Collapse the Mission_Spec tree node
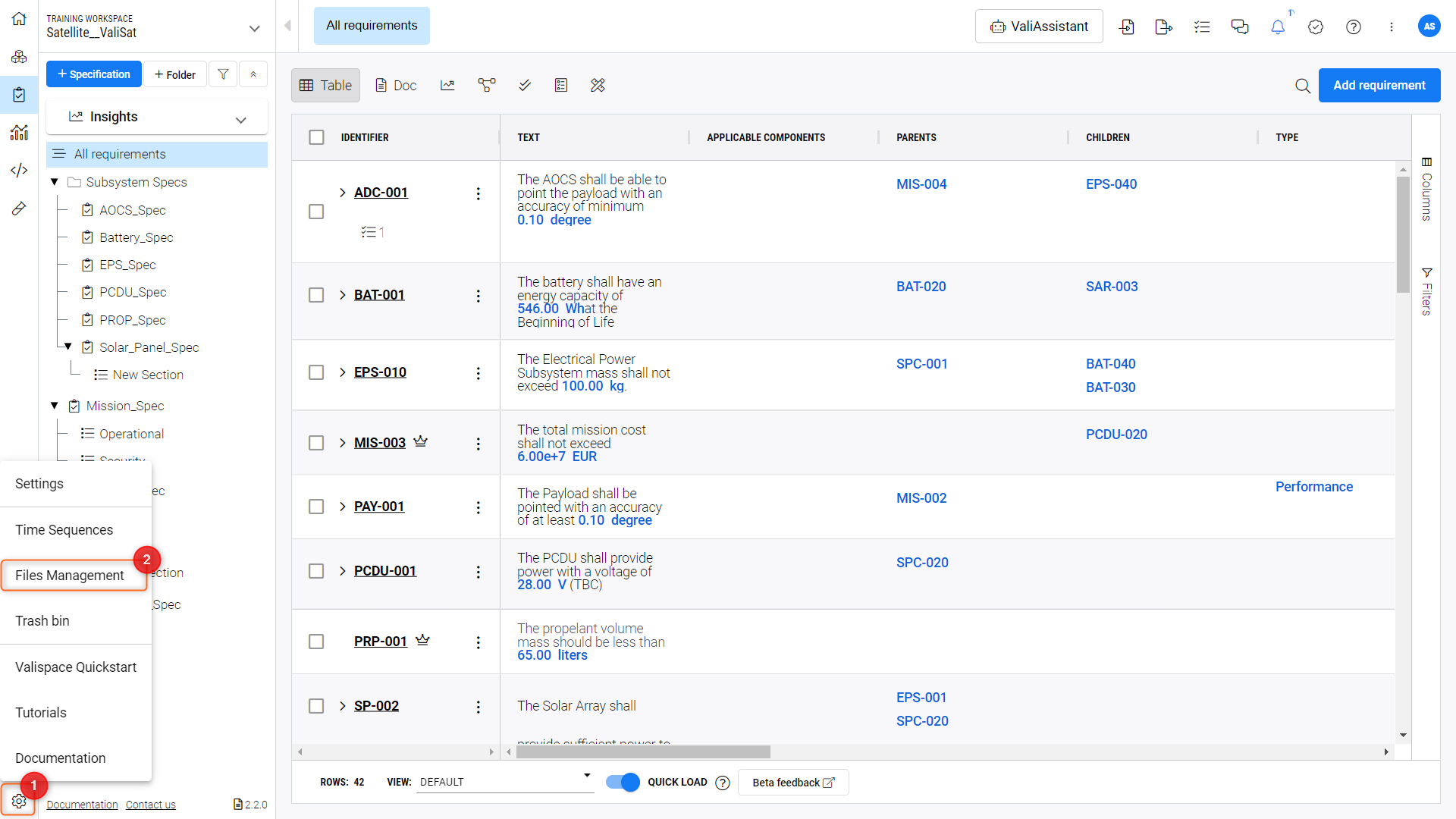1456x819 pixels. tap(54, 406)
